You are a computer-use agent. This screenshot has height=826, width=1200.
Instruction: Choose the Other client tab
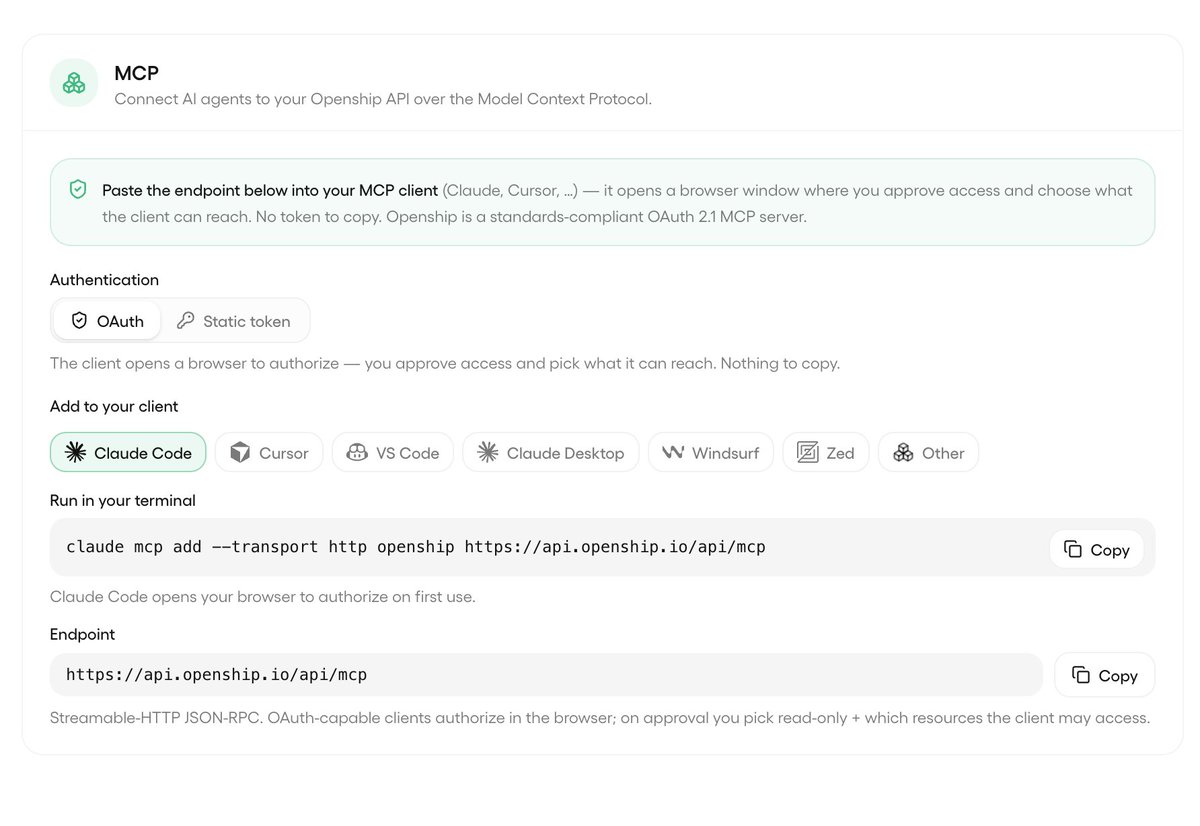(929, 453)
